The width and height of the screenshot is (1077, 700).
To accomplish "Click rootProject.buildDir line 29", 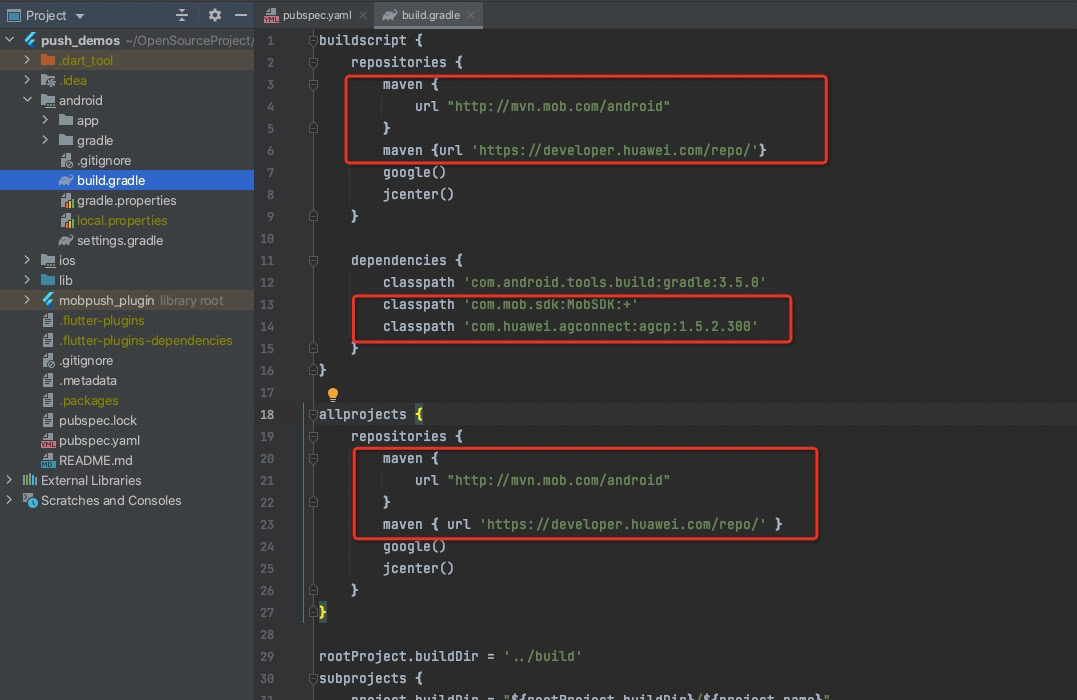I will 450,656.
